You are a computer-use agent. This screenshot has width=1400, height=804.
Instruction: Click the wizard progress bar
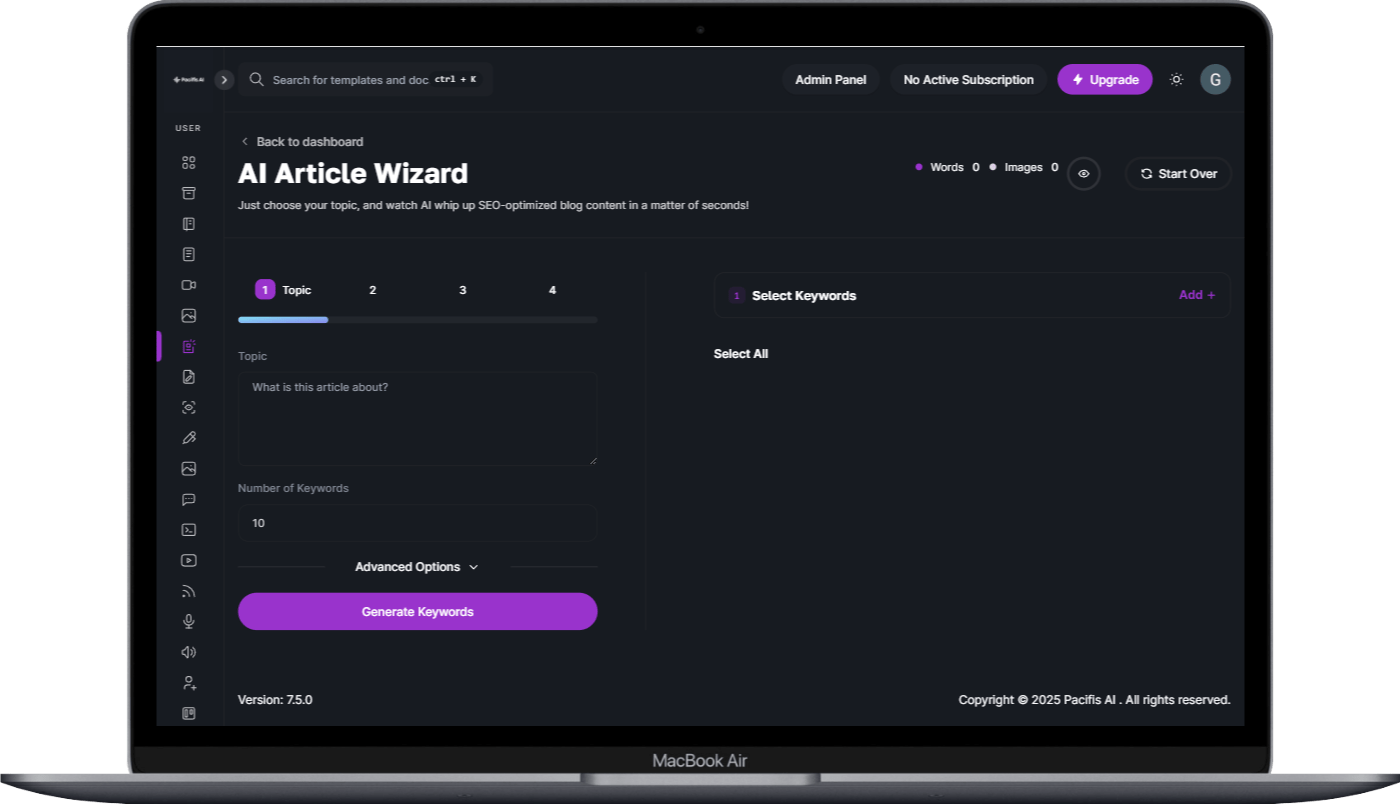click(x=418, y=320)
